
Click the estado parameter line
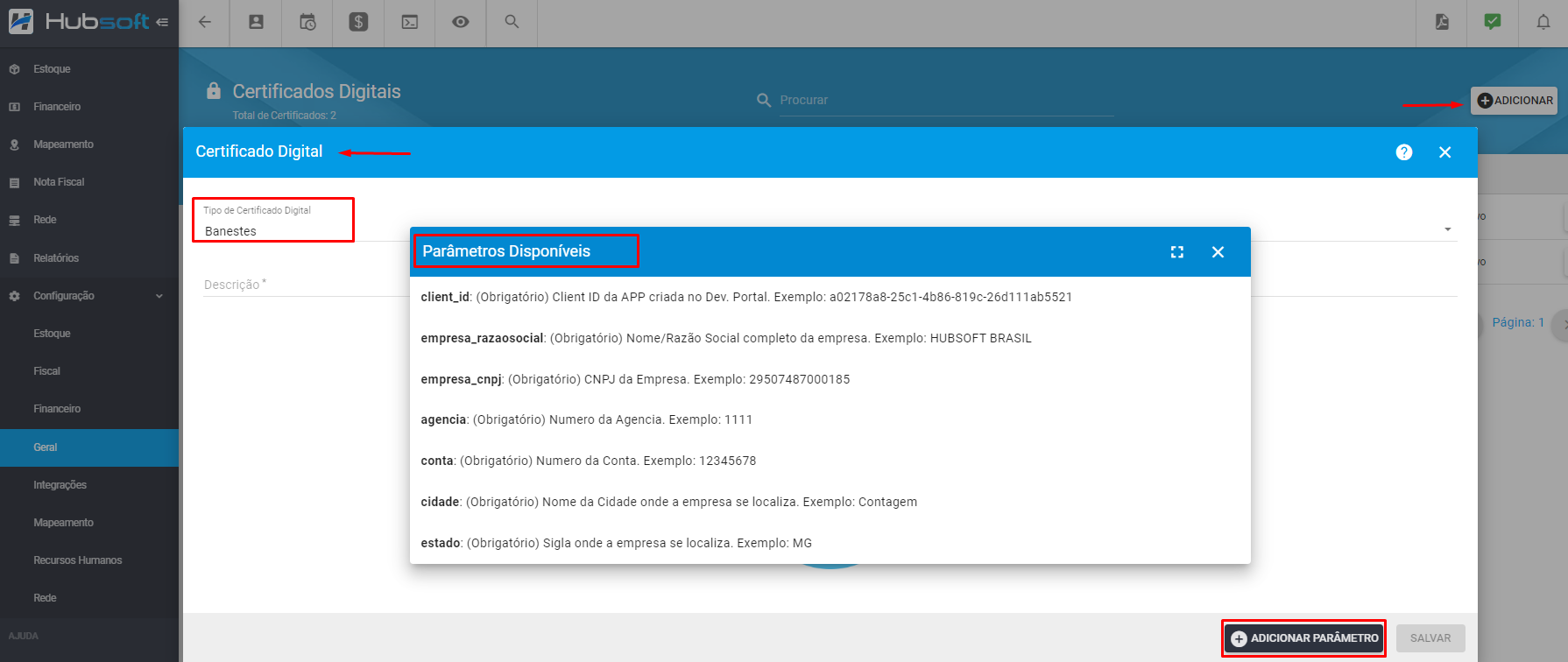coord(616,543)
